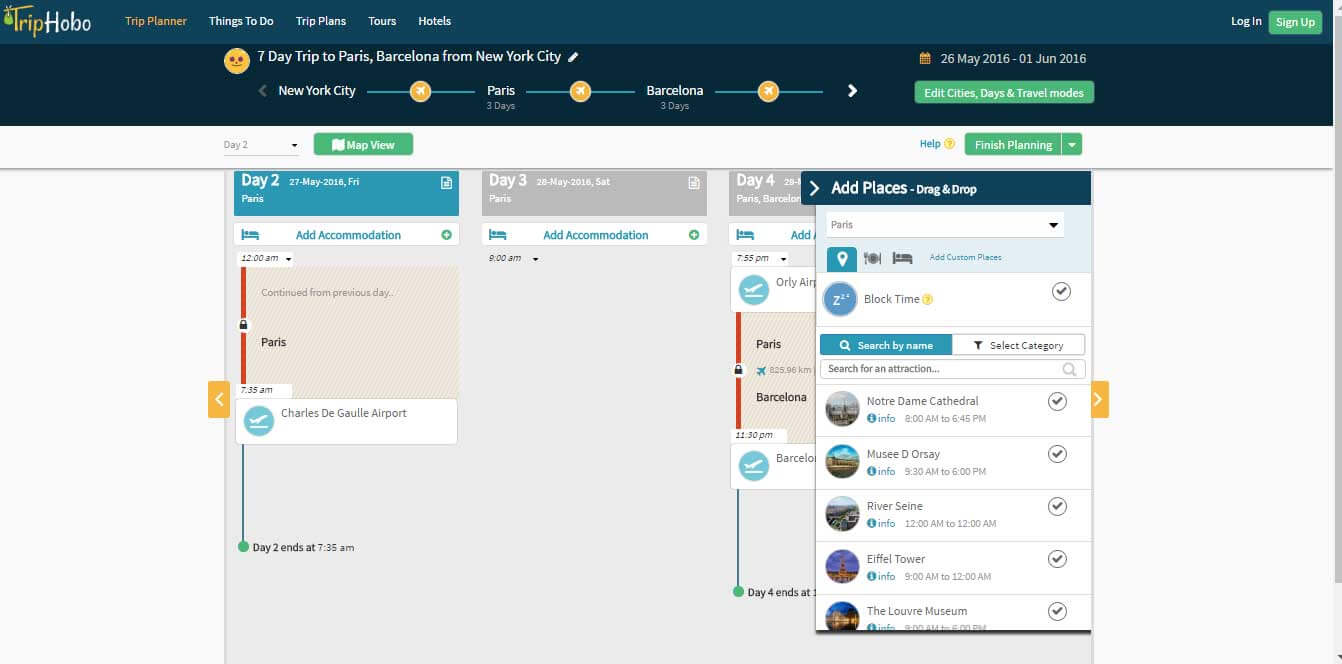Tick the Notre Dame Cathedral checkmark
Image resolution: width=1342 pixels, height=664 pixels.
pos(1057,401)
